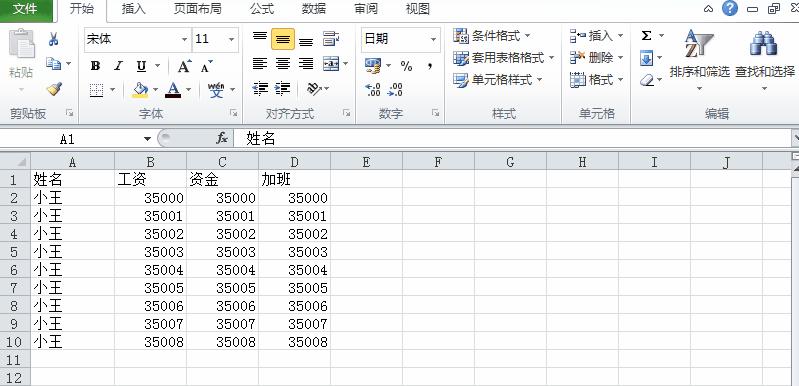
Task: Click the Fill down arrow icon
Action: pos(646,58)
